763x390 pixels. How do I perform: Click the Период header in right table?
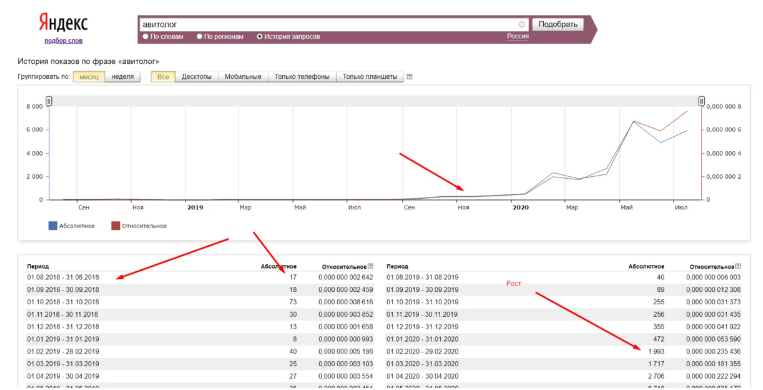point(397,267)
